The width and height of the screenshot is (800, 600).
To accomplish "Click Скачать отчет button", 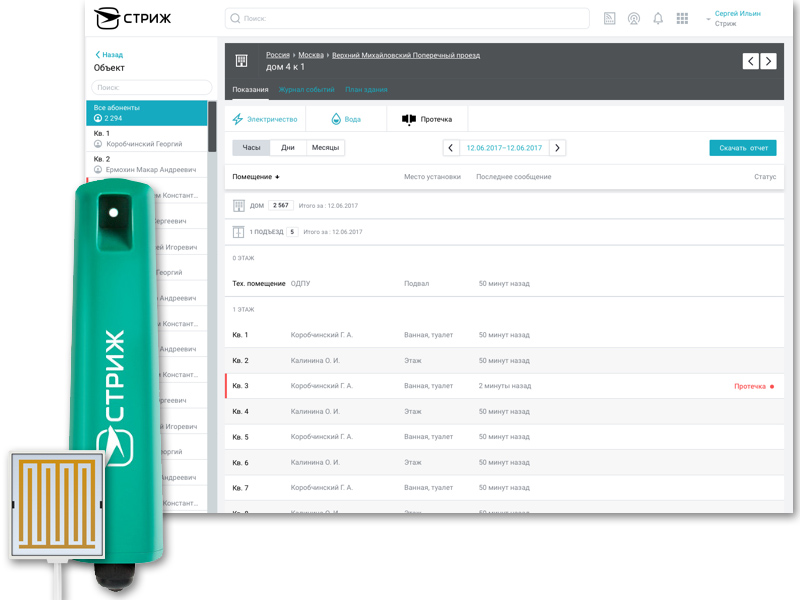I will tap(743, 148).
